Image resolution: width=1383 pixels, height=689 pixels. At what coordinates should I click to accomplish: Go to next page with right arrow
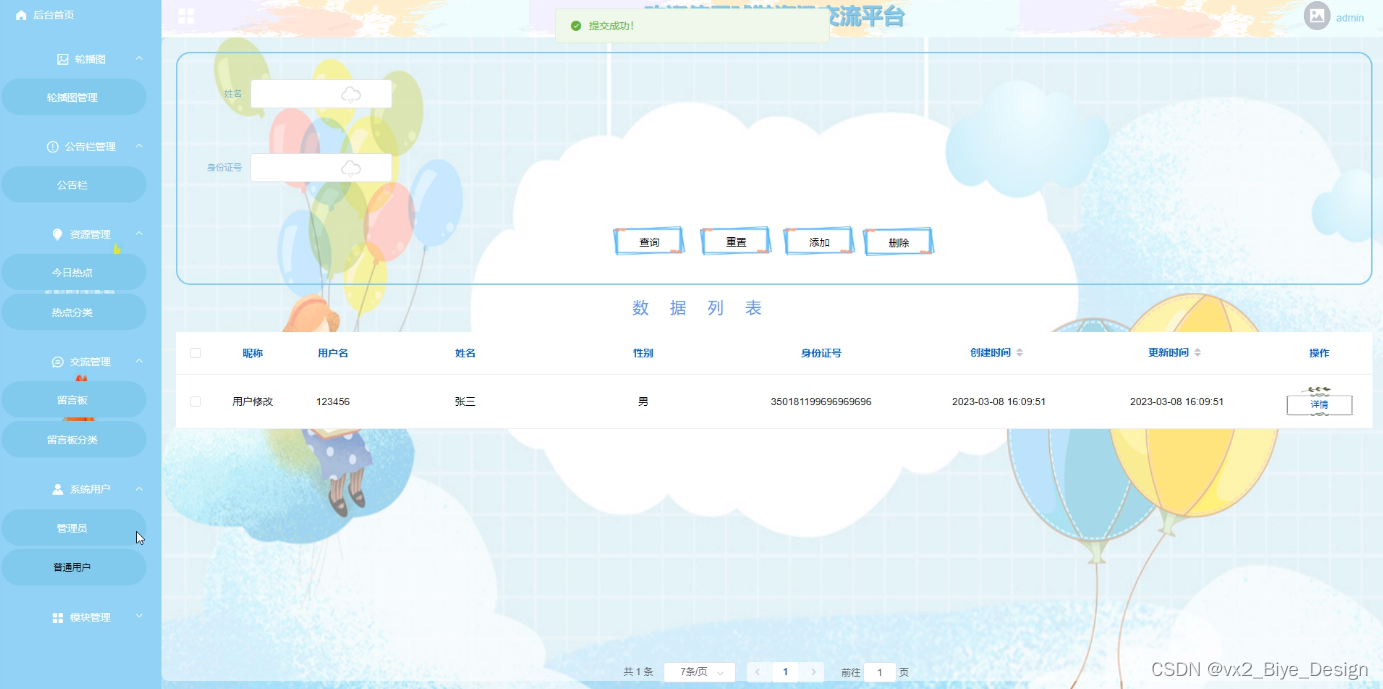(814, 672)
